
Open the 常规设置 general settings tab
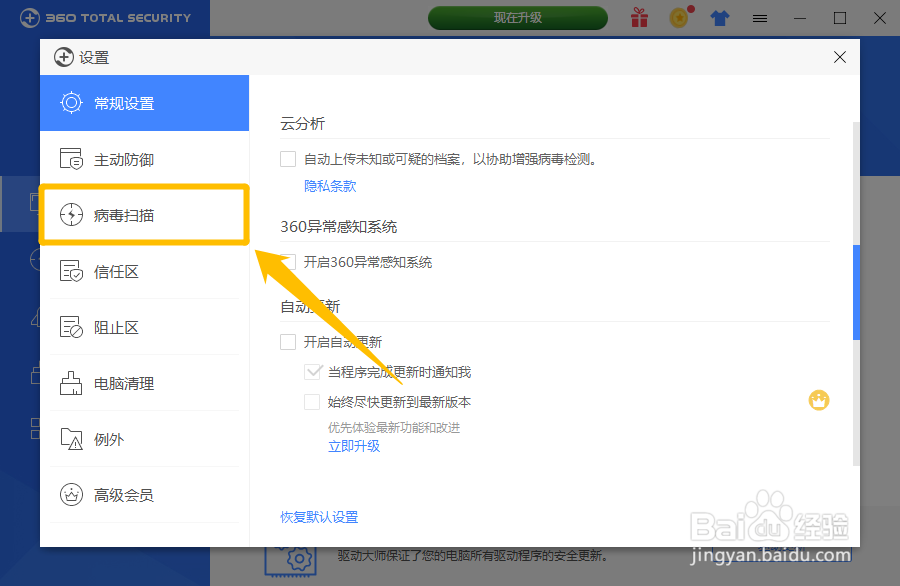tap(144, 103)
